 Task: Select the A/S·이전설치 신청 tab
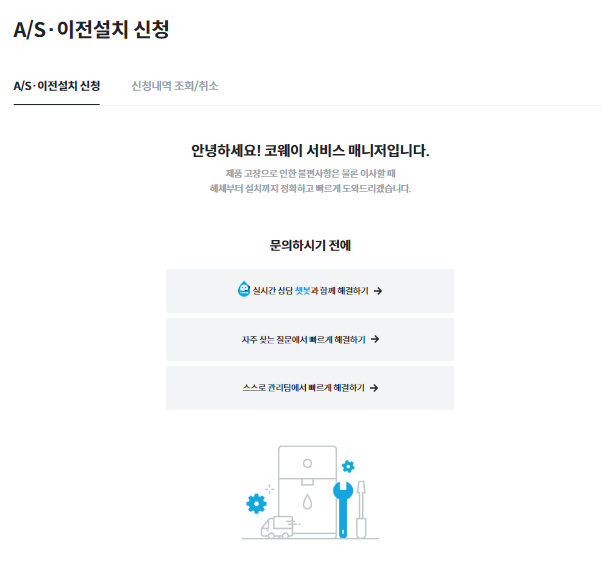tap(57, 86)
